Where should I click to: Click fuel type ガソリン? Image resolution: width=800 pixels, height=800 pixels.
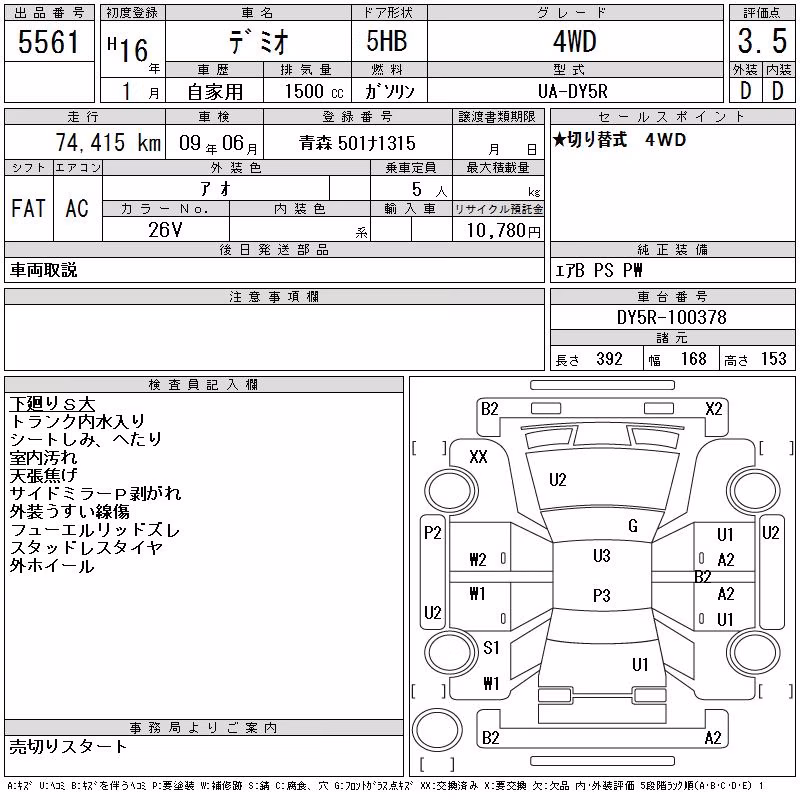389,91
